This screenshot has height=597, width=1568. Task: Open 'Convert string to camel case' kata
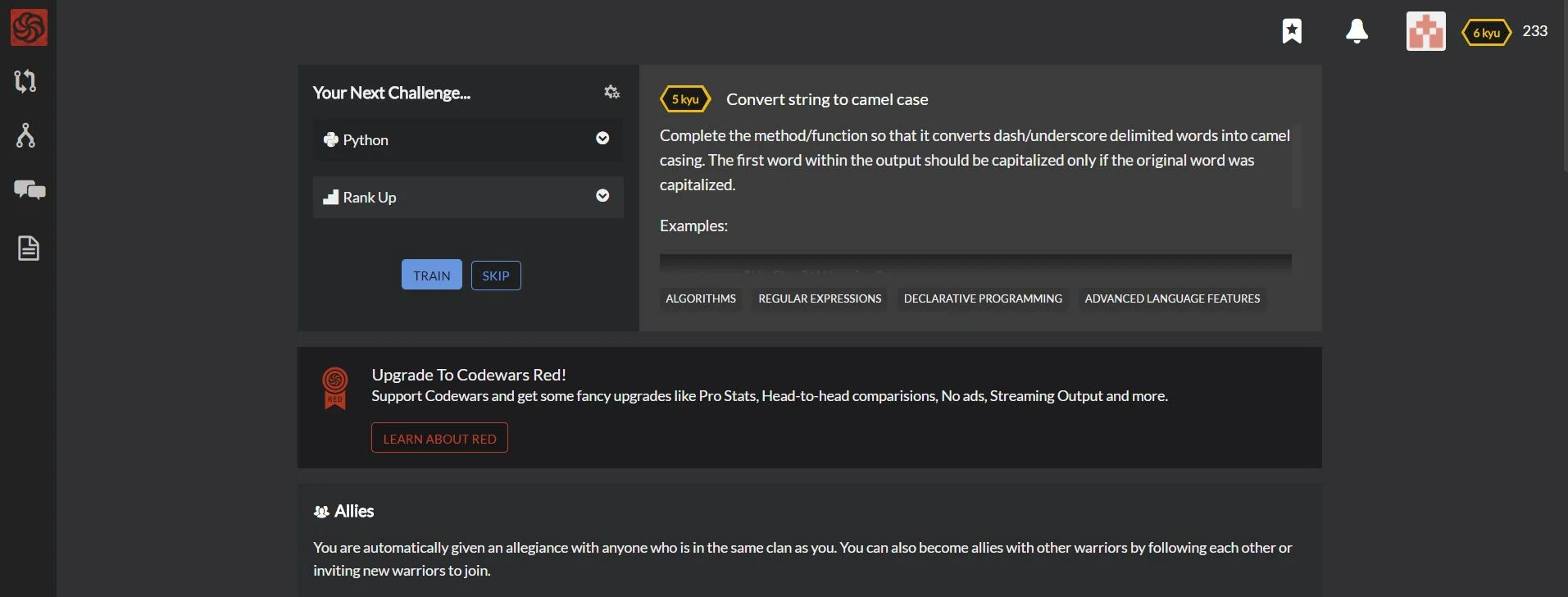coord(827,99)
